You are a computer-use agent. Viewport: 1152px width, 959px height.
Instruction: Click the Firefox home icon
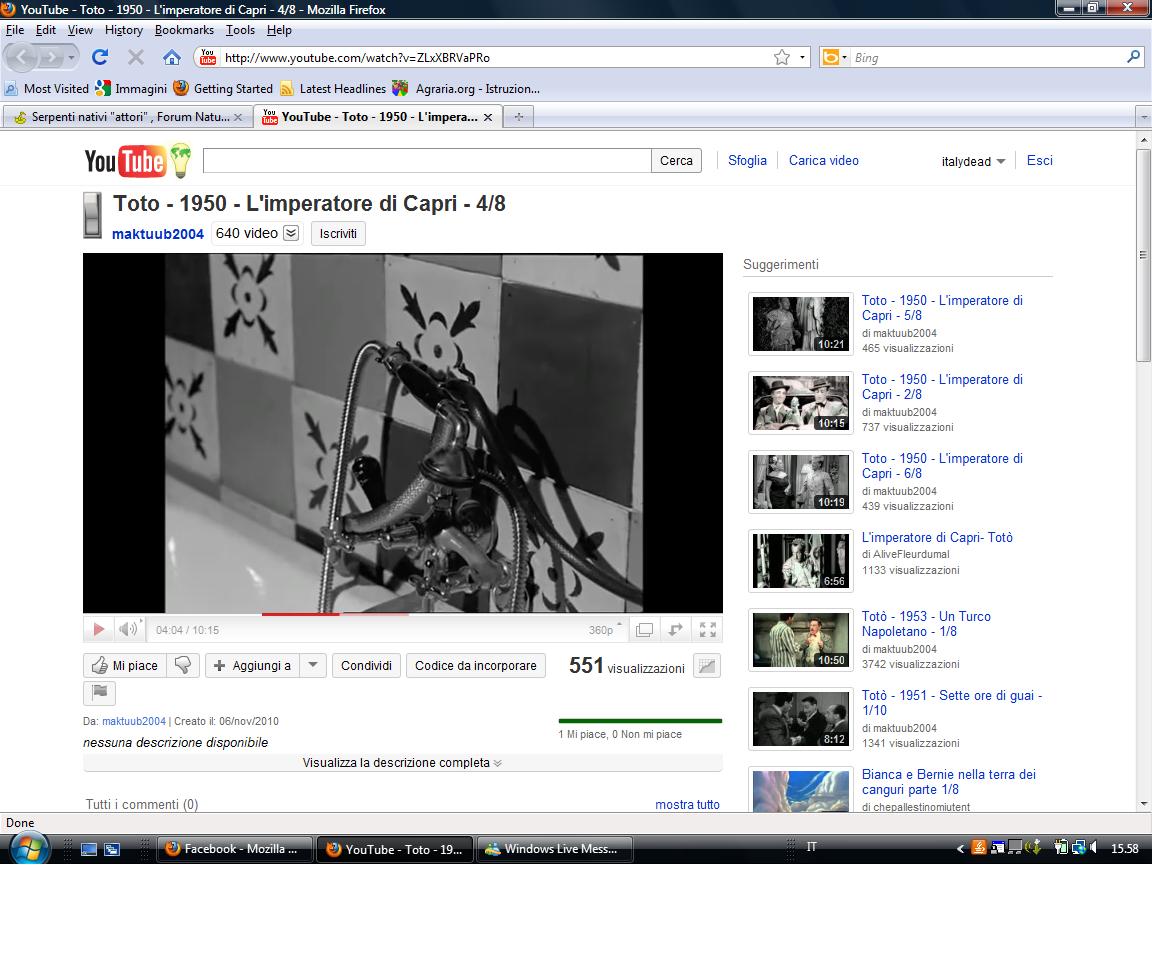[x=172, y=58]
